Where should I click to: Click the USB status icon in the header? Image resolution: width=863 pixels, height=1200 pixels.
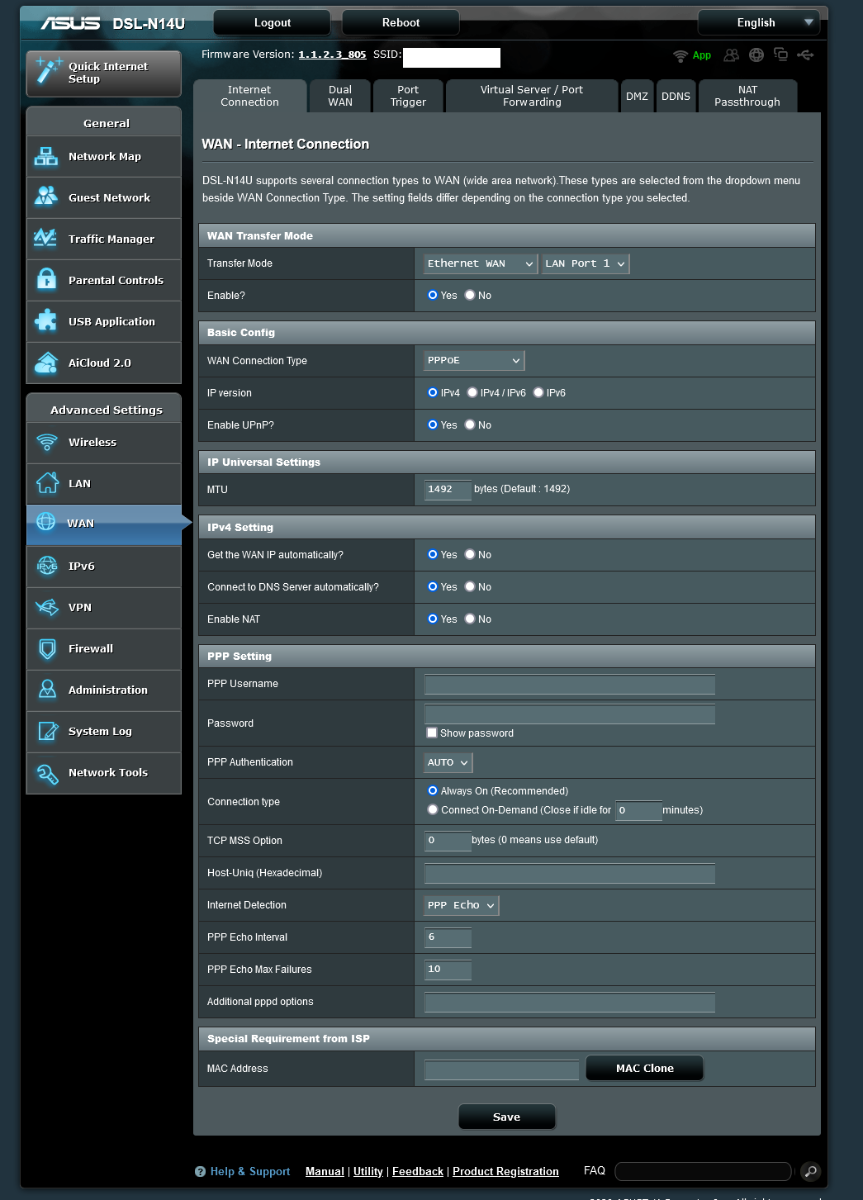pyautogui.click(x=806, y=55)
